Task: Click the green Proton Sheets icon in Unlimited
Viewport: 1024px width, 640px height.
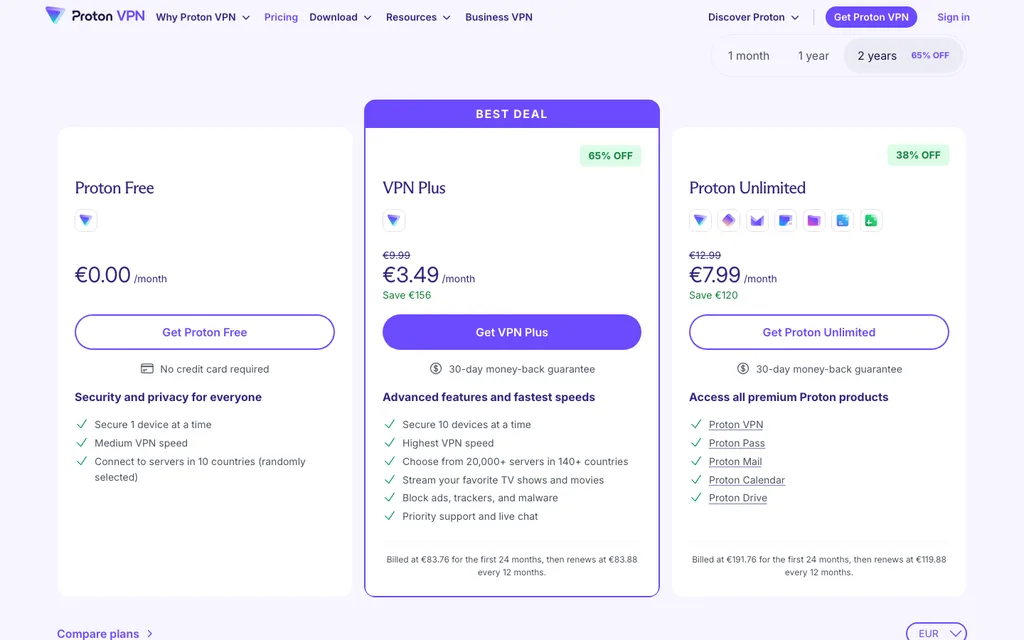Action: pos(871,221)
